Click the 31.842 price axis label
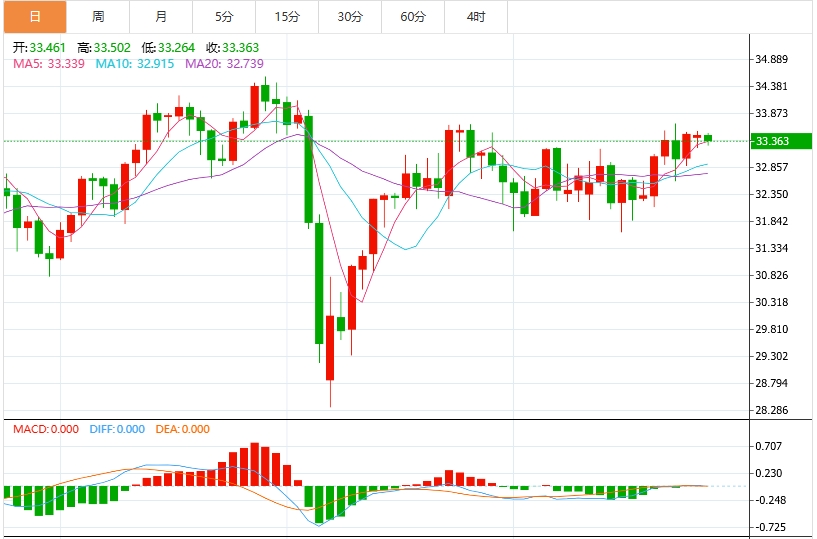This screenshot has height=539, width=817. [772, 222]
